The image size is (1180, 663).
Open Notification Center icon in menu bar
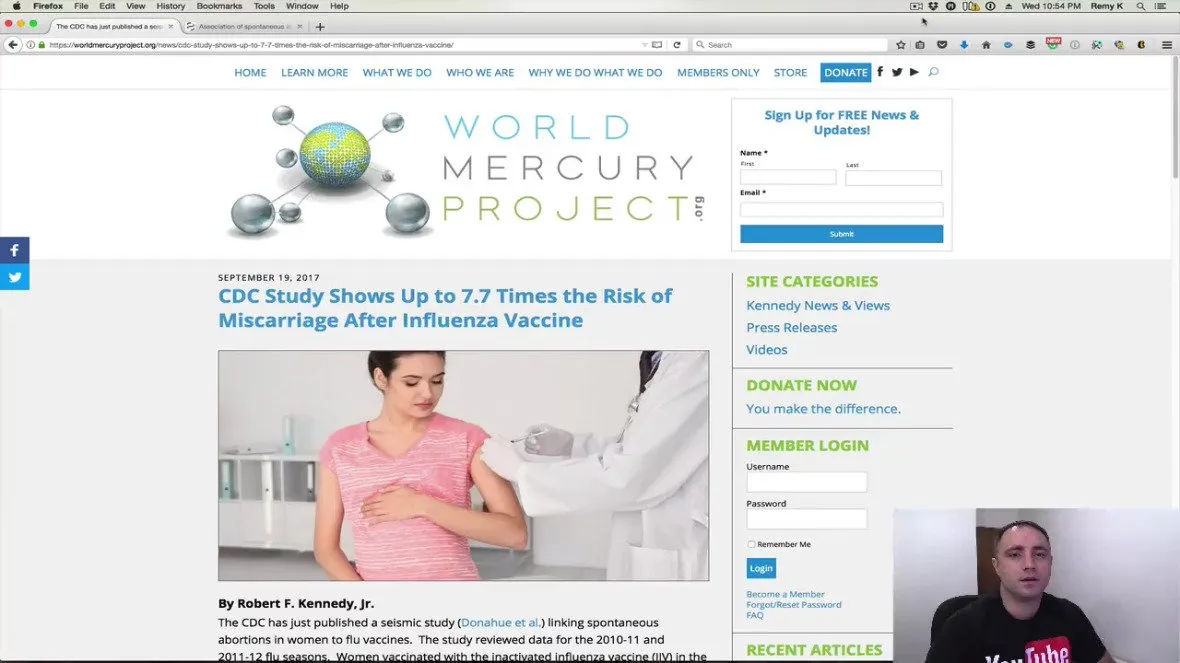pos(1161,6)
